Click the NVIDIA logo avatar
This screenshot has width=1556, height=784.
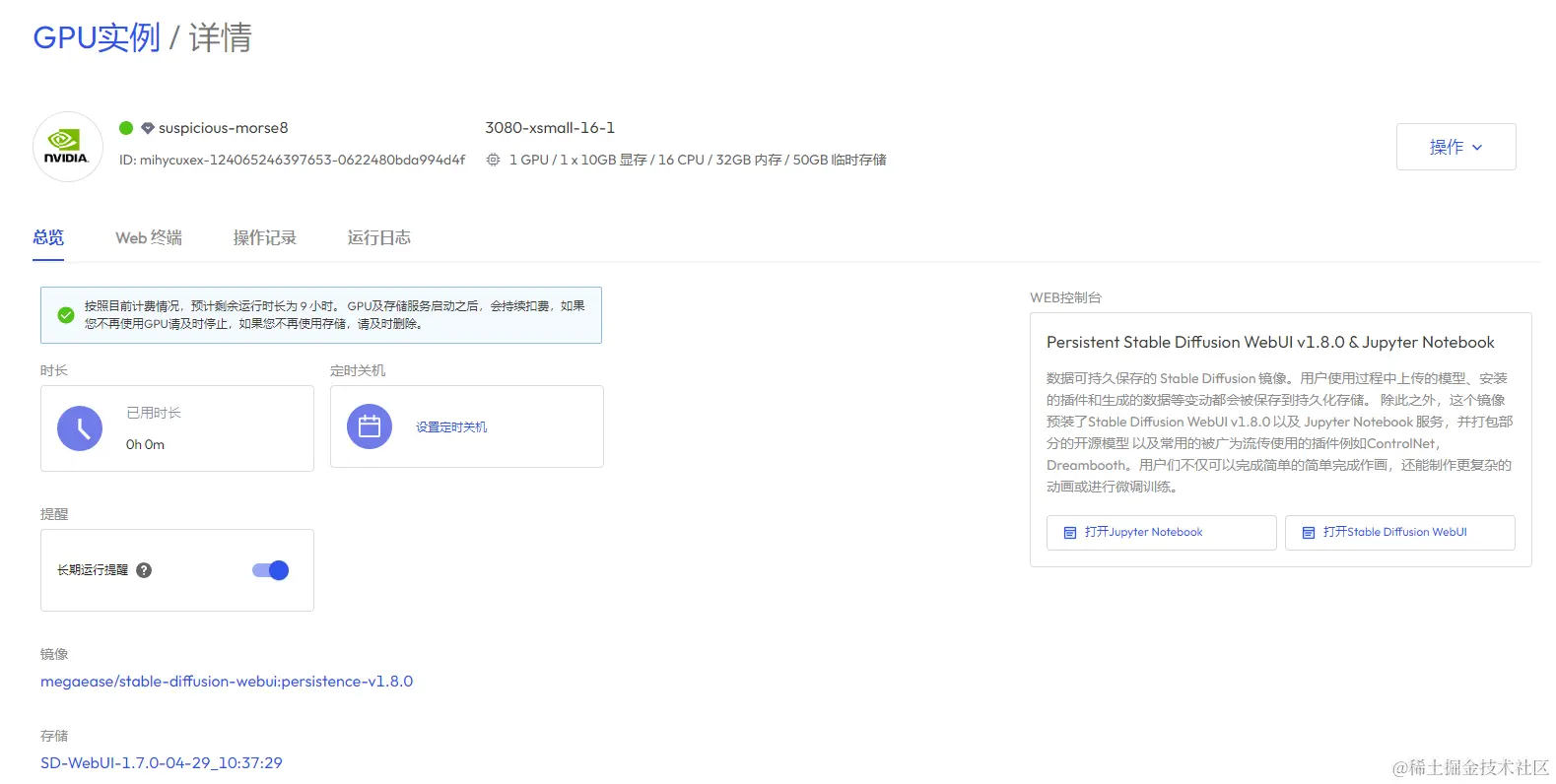pyautogui.click(x=68, y=147)
